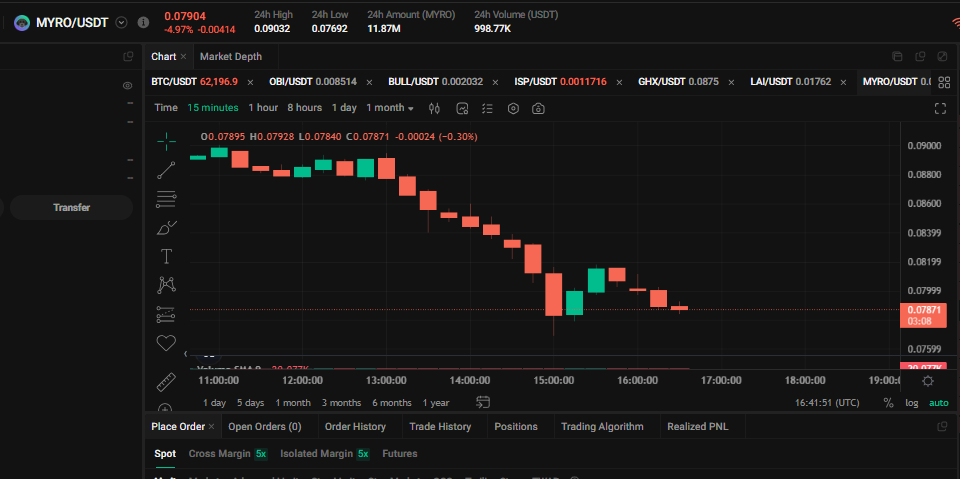The height and width of the screenshot is (479, 960).
Task: Set chart range to 5 days
Action: [250, 403]
